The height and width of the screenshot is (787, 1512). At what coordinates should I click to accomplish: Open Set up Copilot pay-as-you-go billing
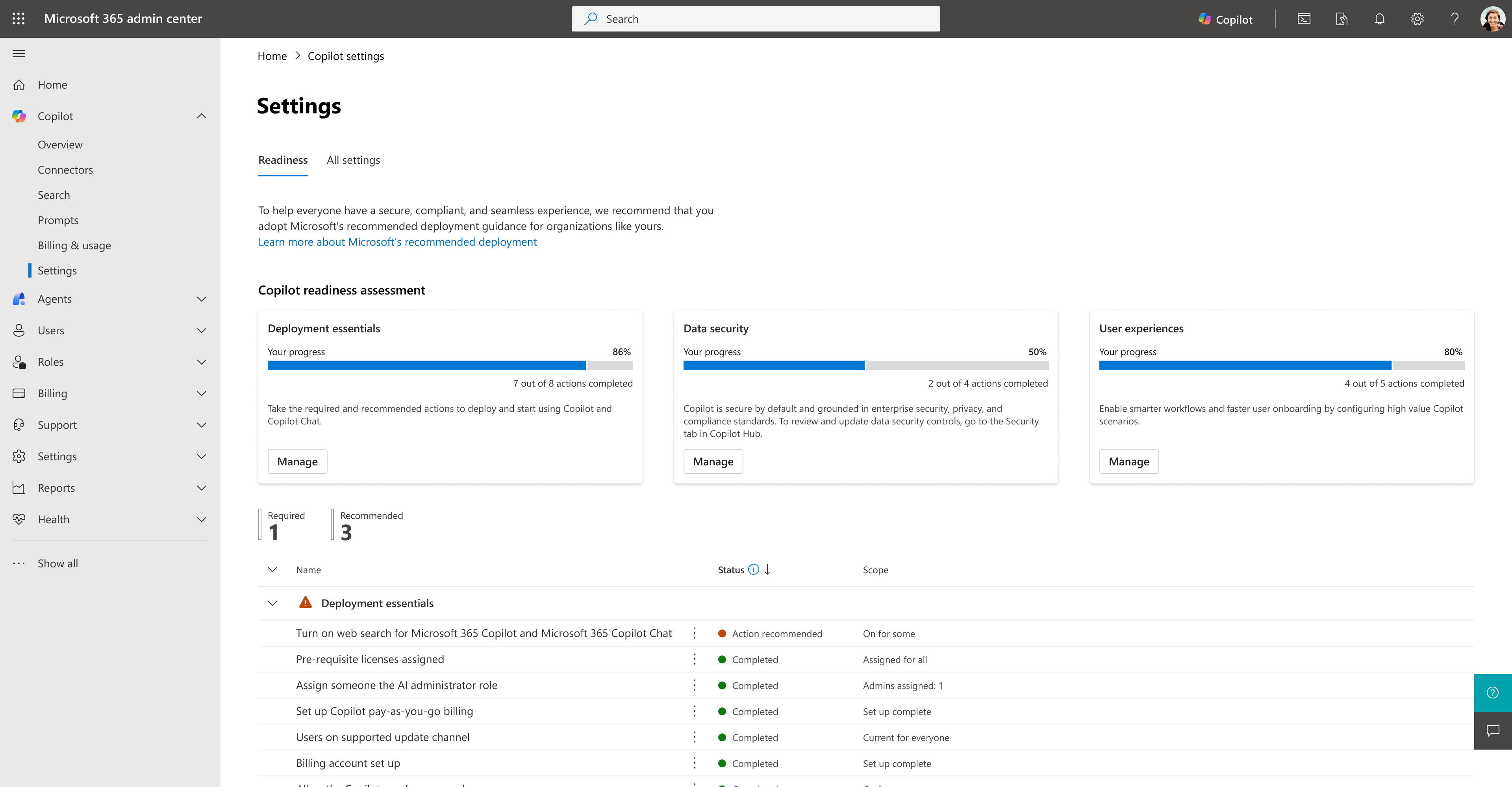[x=384, y=711]
